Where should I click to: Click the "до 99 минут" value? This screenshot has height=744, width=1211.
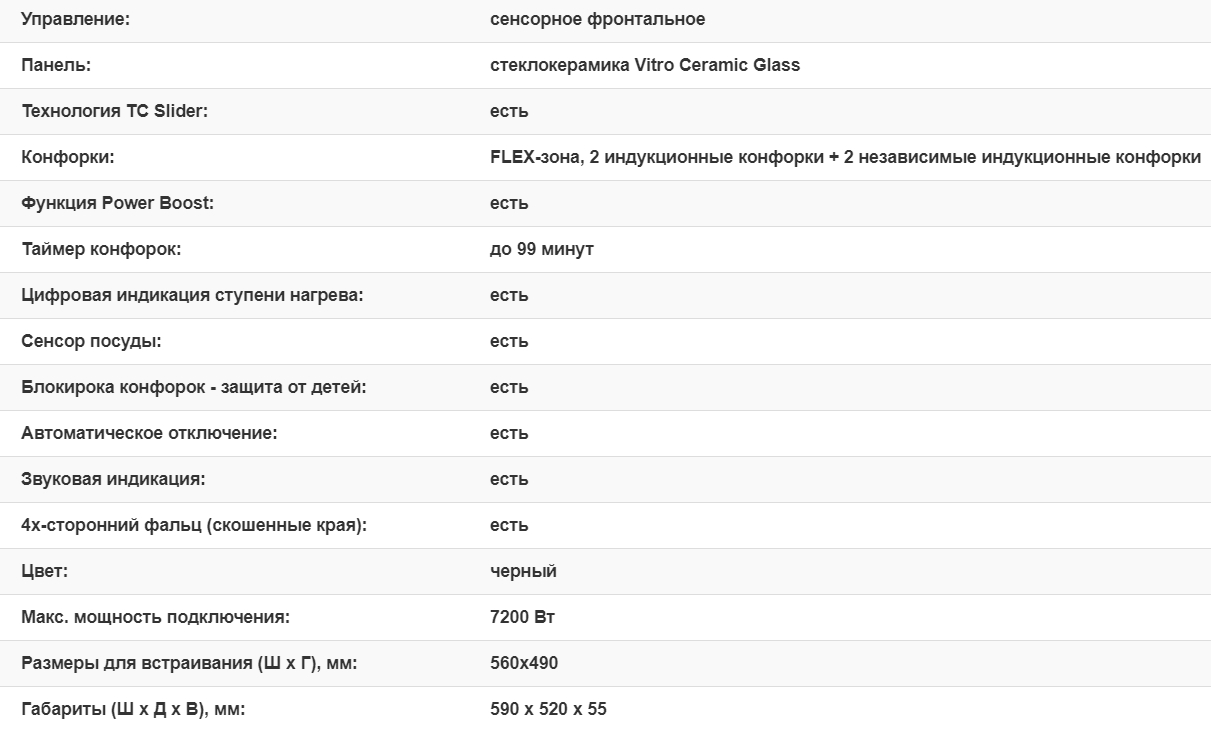tap(541, 249)
